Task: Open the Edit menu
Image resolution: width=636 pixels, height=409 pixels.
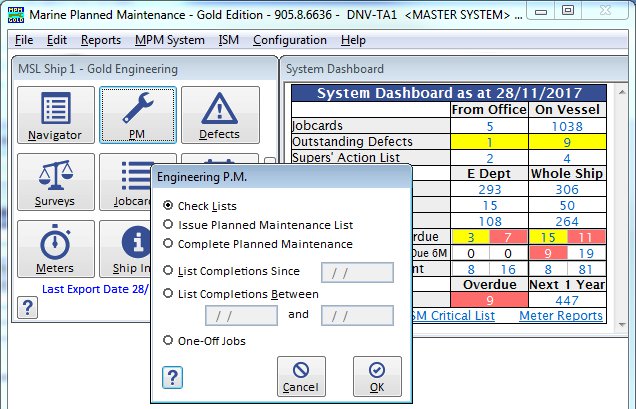Action: click(57, 40)
